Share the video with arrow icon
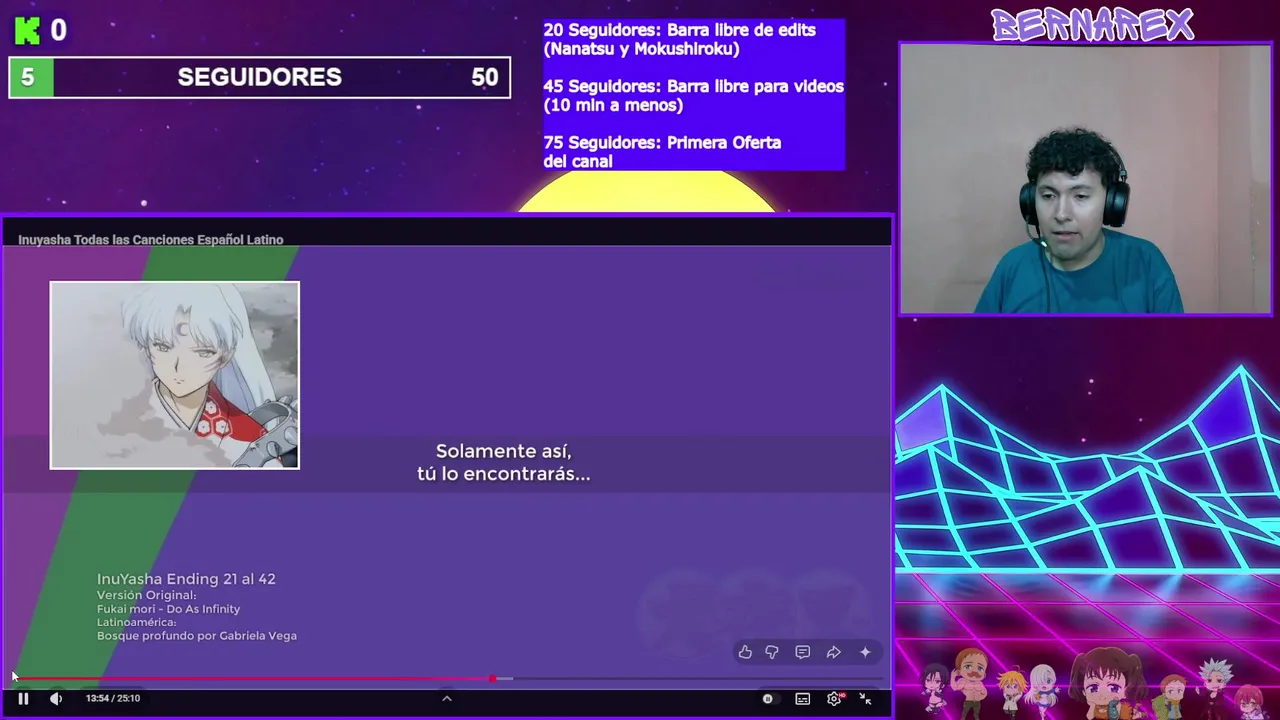This screenshot has width=1280, height=720. (833, 652)
